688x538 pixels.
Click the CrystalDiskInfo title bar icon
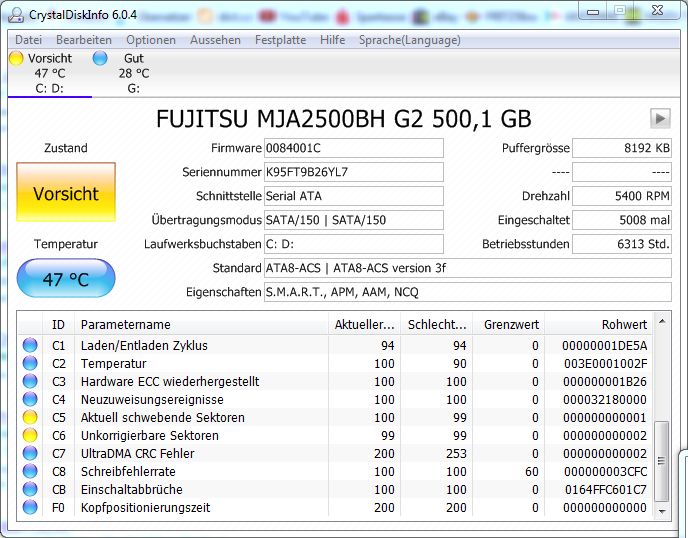pos(16,14)
